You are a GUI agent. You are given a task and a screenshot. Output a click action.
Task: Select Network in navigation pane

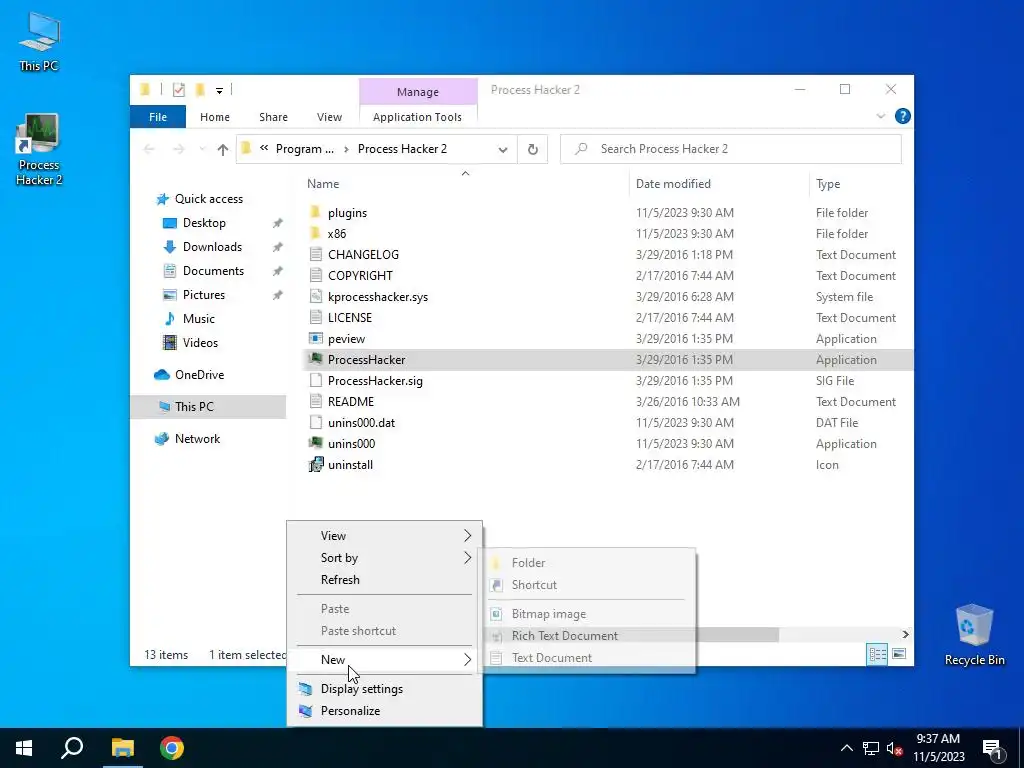(197, 439)
